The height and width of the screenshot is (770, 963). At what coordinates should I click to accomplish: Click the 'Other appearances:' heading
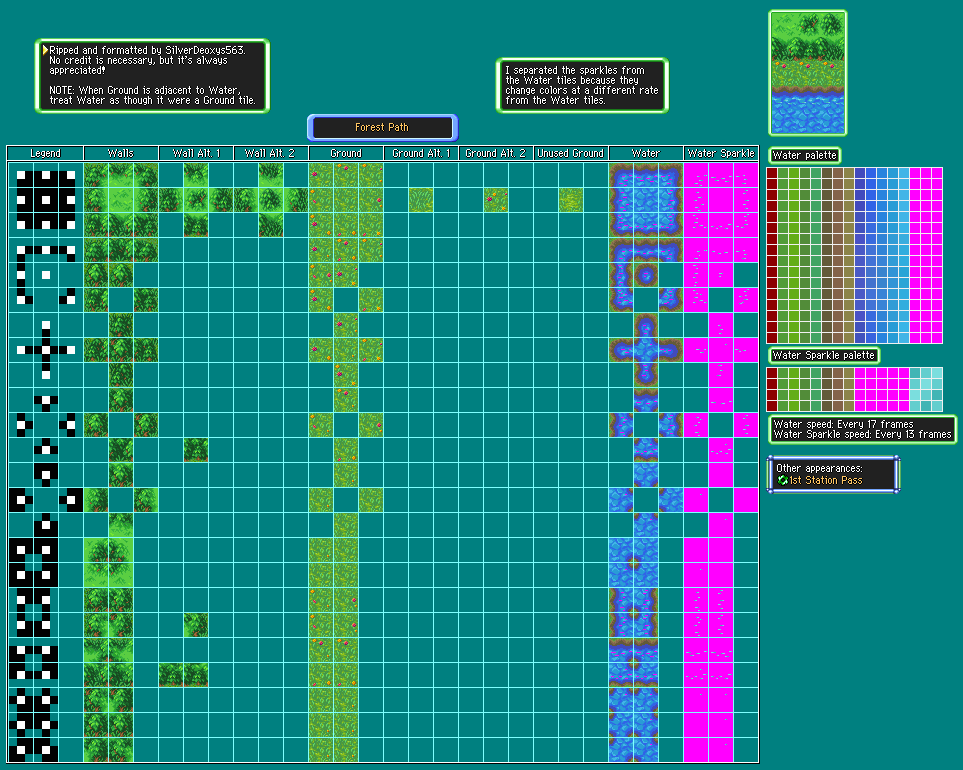point(819,468)
